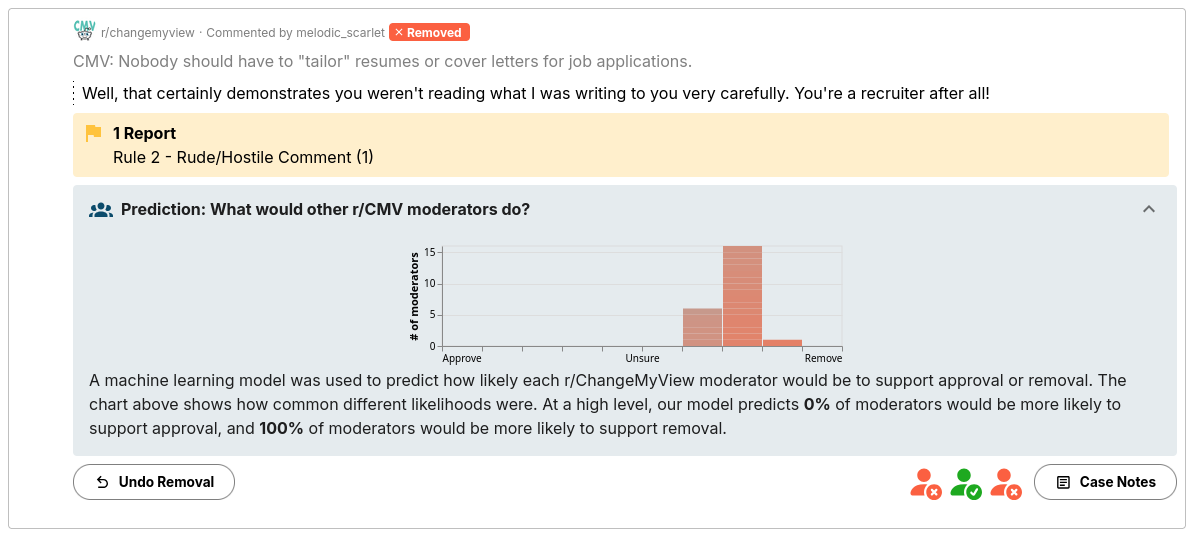Image resolution: width=1192 pixels, height=534 pixels.
Task: Open the Case Notes button
Action: (x=1105, y=482)
